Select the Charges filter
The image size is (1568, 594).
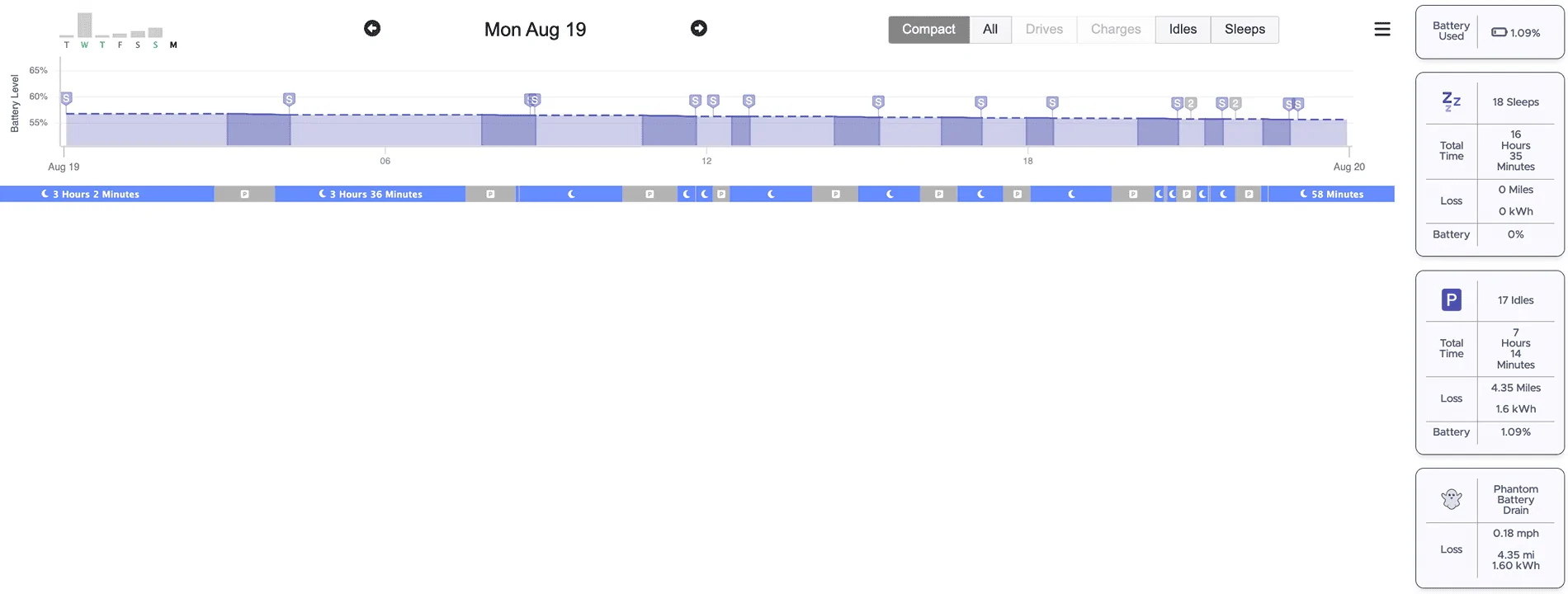[x=1116, y=30]
